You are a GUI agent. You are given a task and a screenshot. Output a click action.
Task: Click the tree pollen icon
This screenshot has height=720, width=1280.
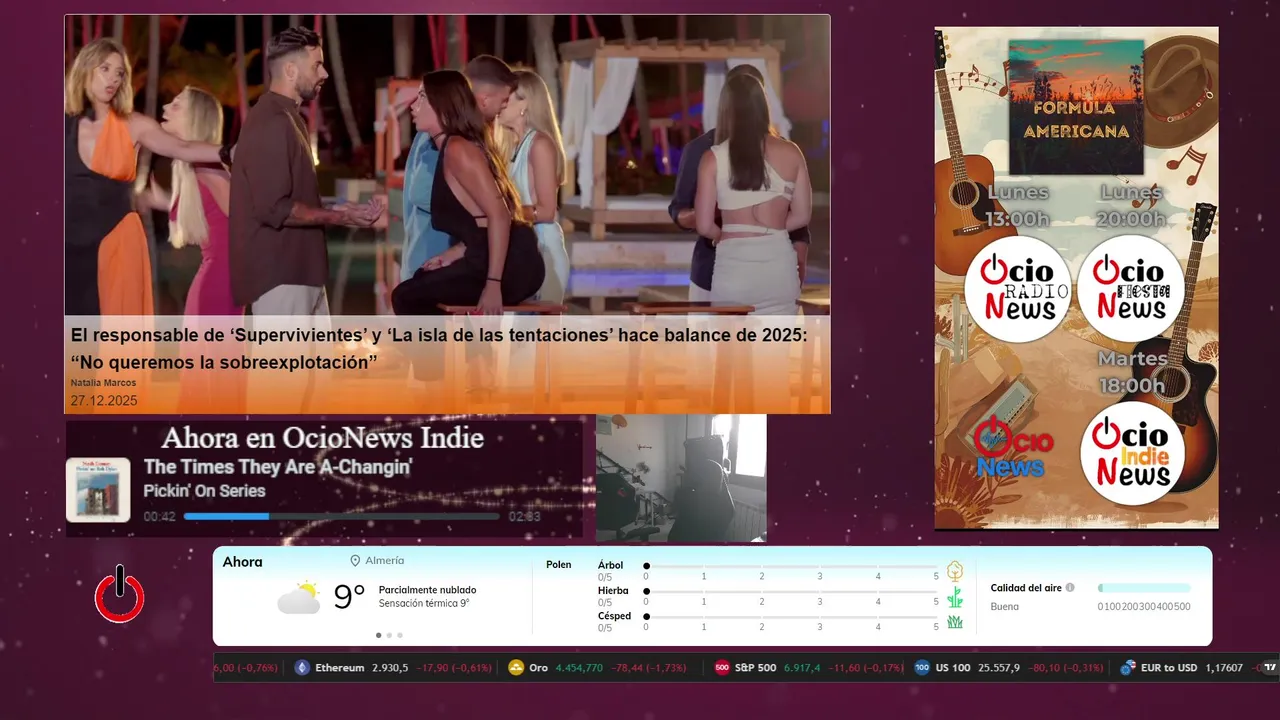tap(955, 572)
